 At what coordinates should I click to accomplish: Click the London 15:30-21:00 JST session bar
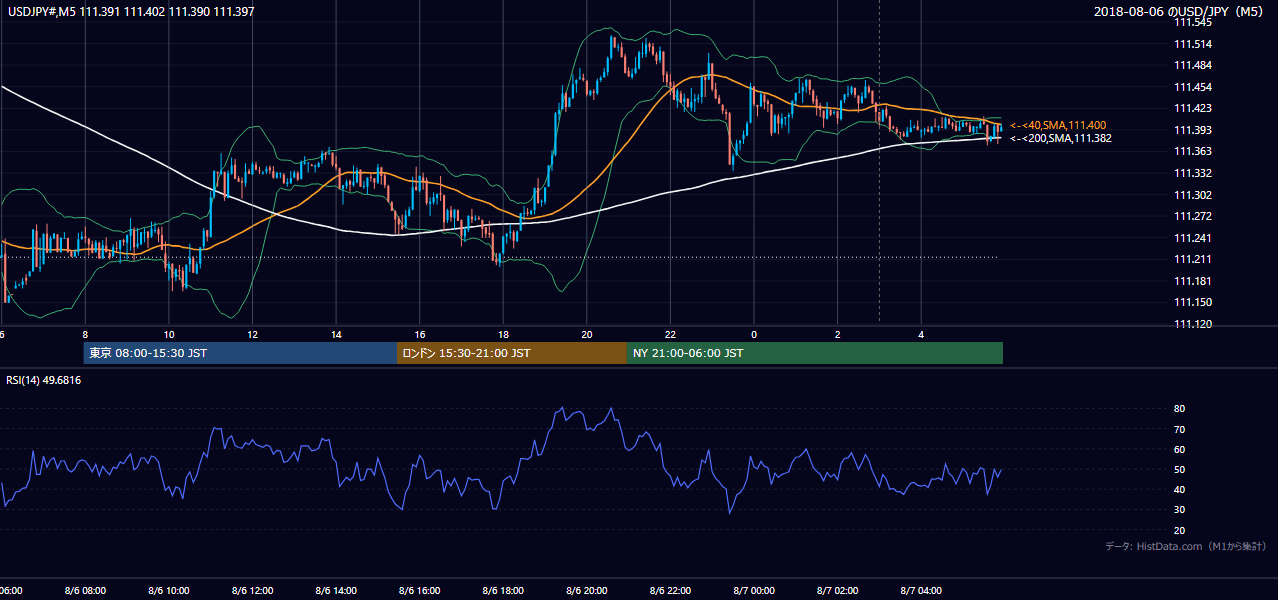click(511, 353)
